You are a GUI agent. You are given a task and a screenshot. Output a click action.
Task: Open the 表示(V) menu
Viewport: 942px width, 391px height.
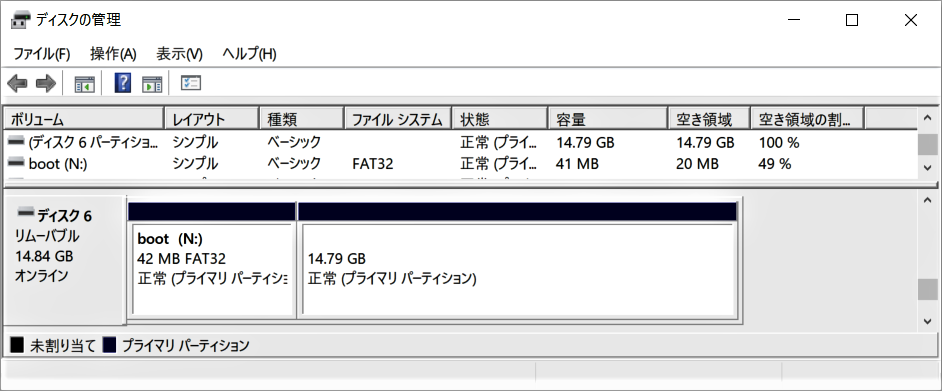(x=179, y=54)
